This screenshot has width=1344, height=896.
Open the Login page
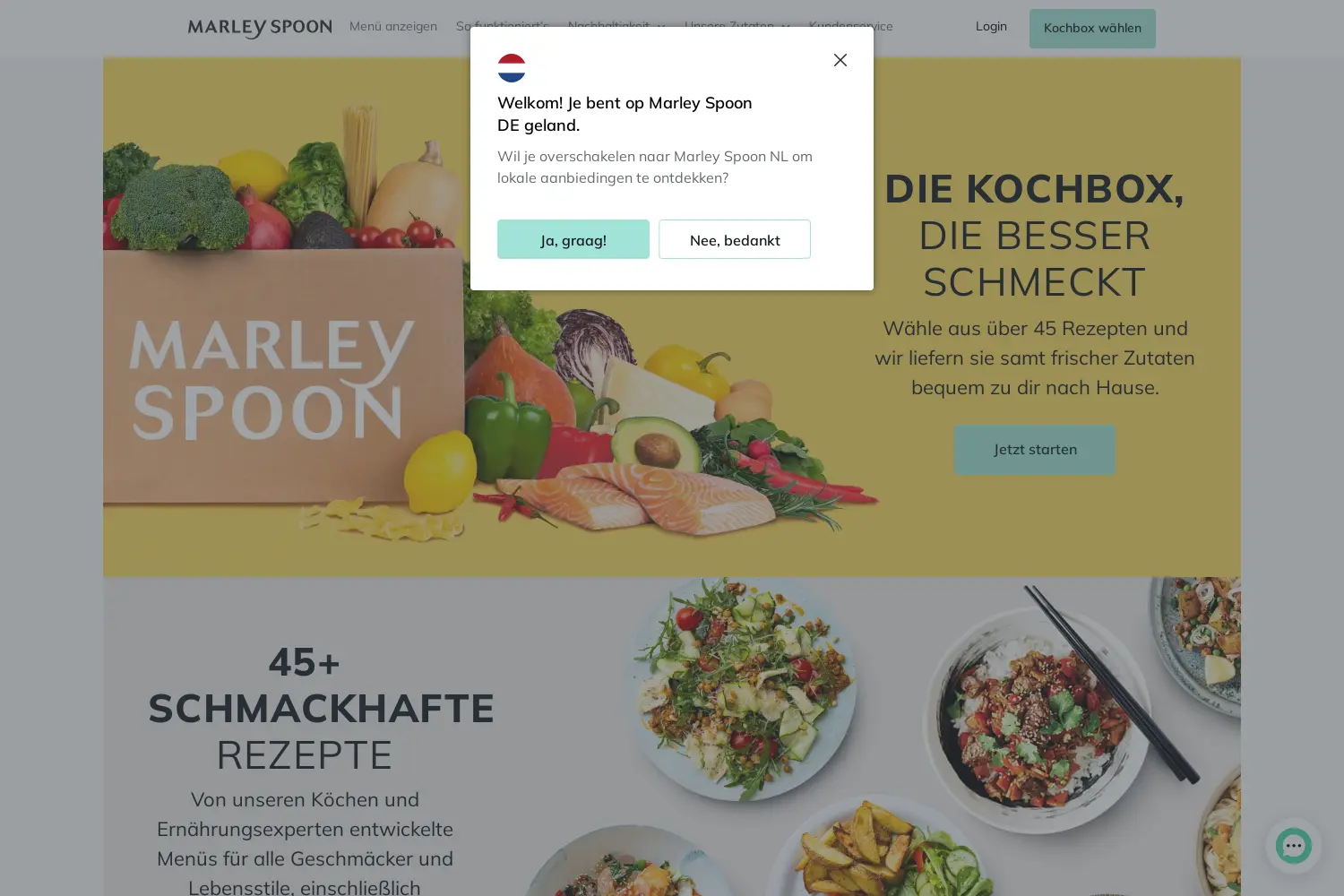click(991, 26)
